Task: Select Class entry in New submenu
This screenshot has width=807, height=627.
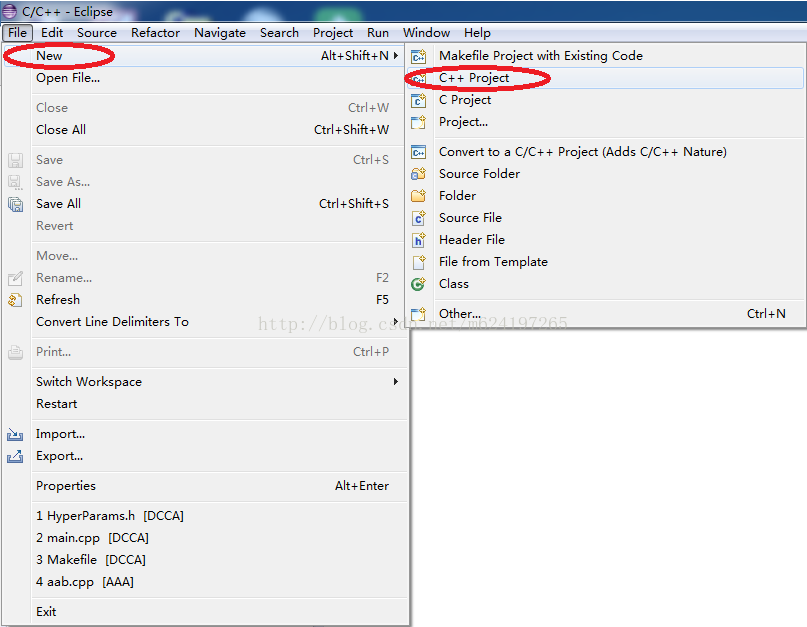Action: pos(605,284)
